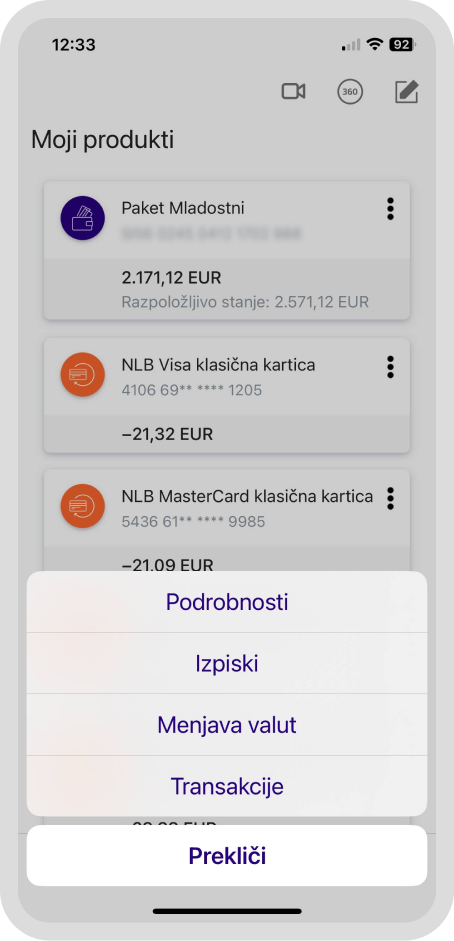
Task: Tap the Moji produkti heading
Action: click(103, 140)
